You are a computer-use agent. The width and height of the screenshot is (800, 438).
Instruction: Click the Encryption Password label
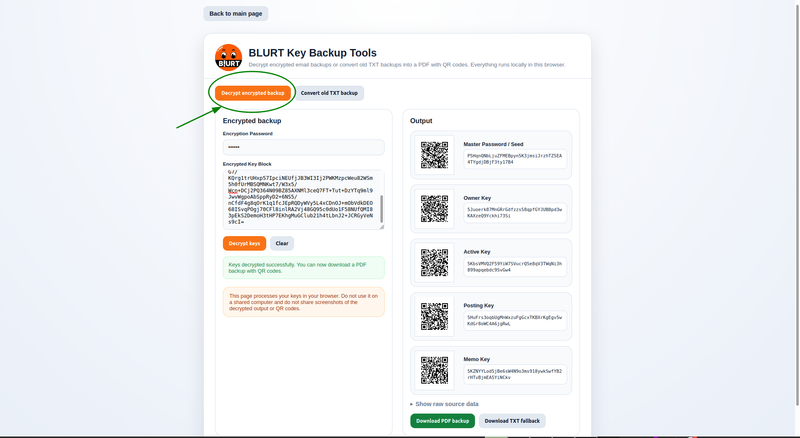(x=247, y=134)
